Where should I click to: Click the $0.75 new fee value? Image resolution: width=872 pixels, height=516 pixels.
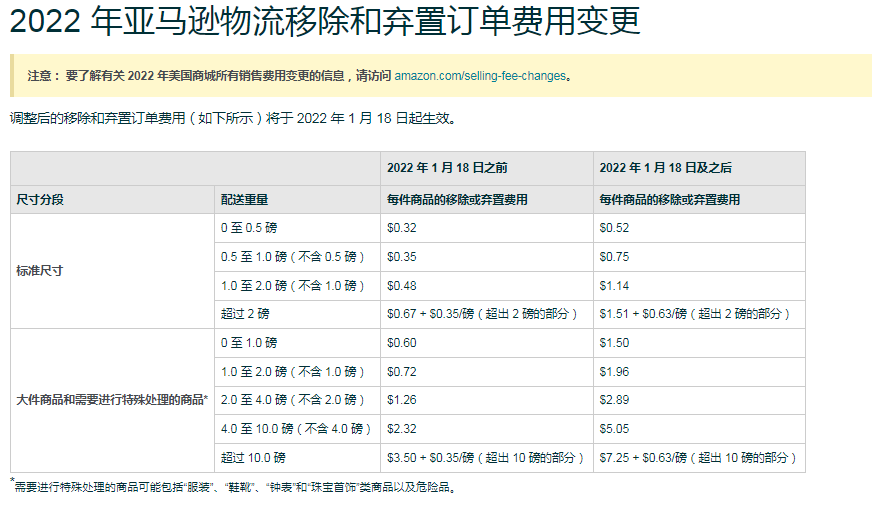[614, 257]
